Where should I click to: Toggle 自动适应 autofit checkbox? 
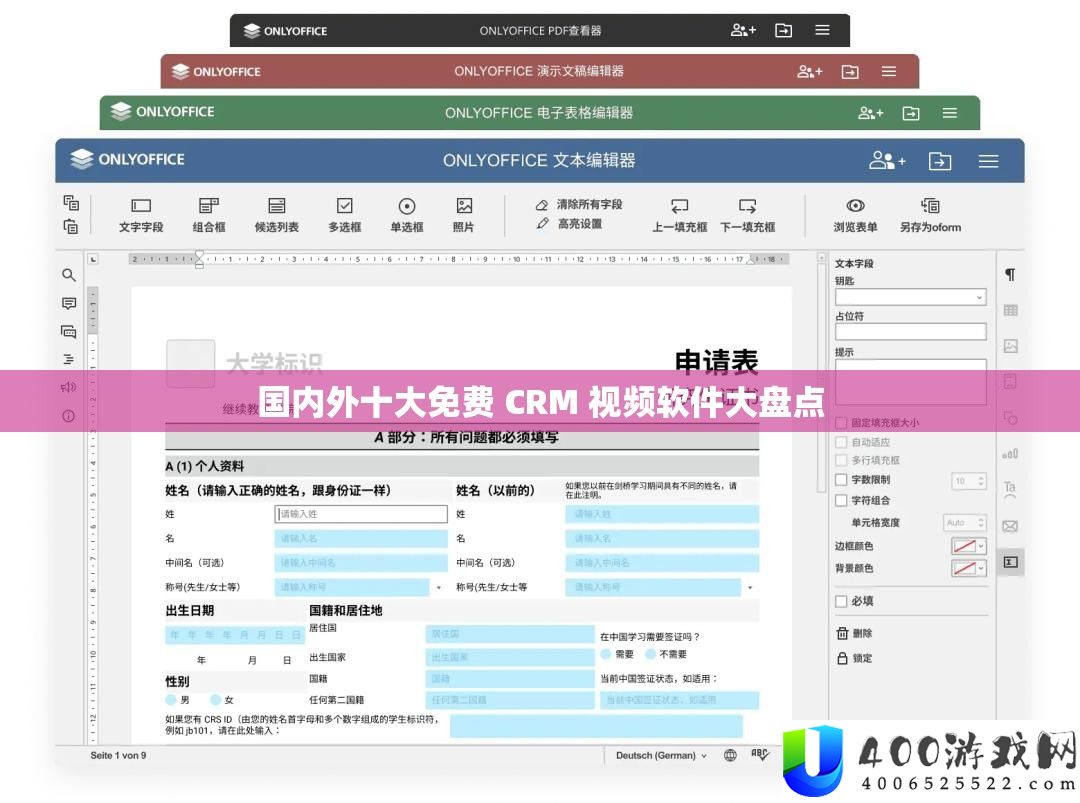[x=841, y=442]
